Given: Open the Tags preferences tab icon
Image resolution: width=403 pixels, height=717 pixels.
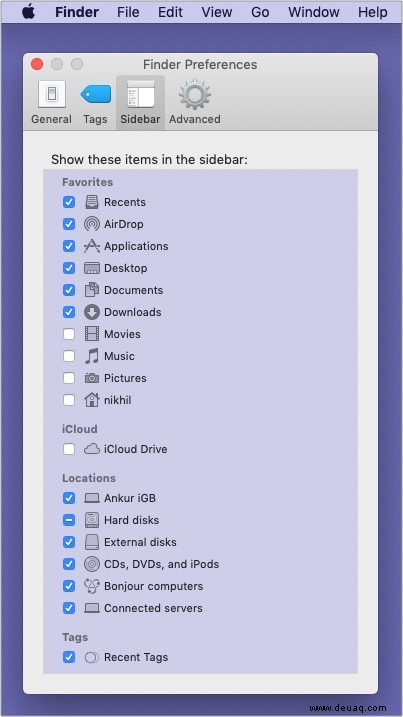Looking at the screenshot, I should 95,94.
